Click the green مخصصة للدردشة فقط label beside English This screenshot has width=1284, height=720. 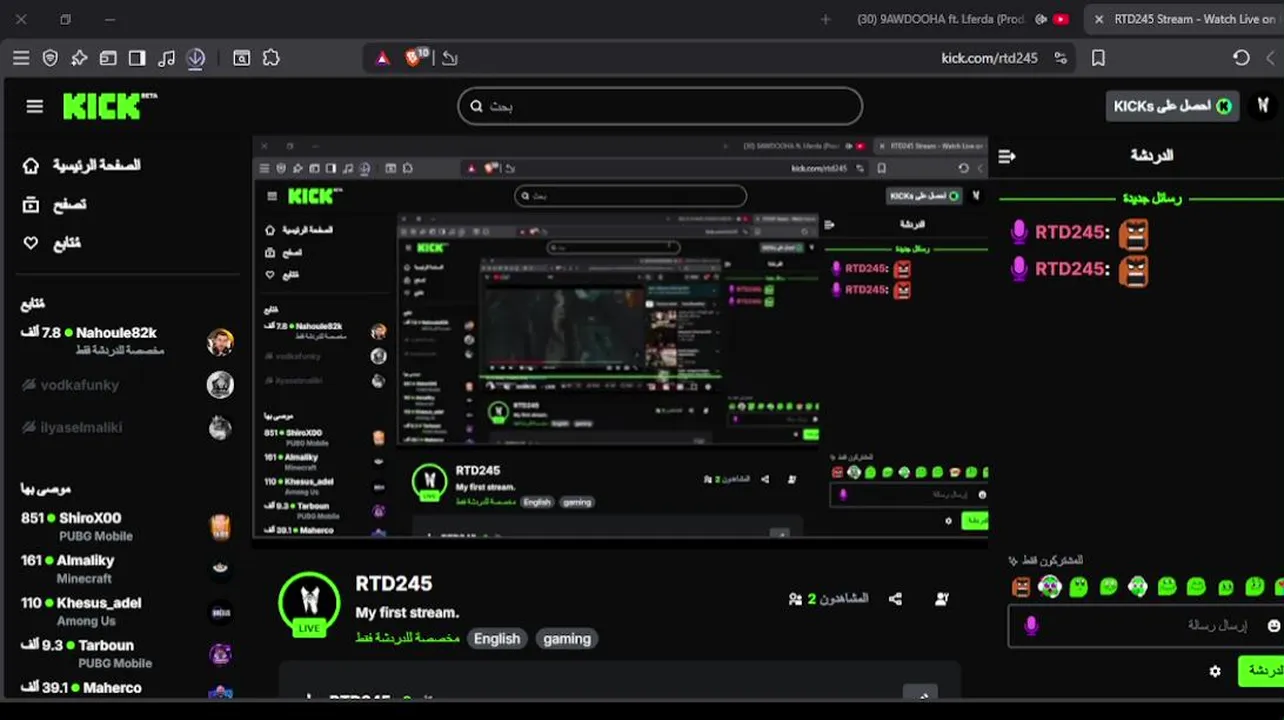[407, 638]
